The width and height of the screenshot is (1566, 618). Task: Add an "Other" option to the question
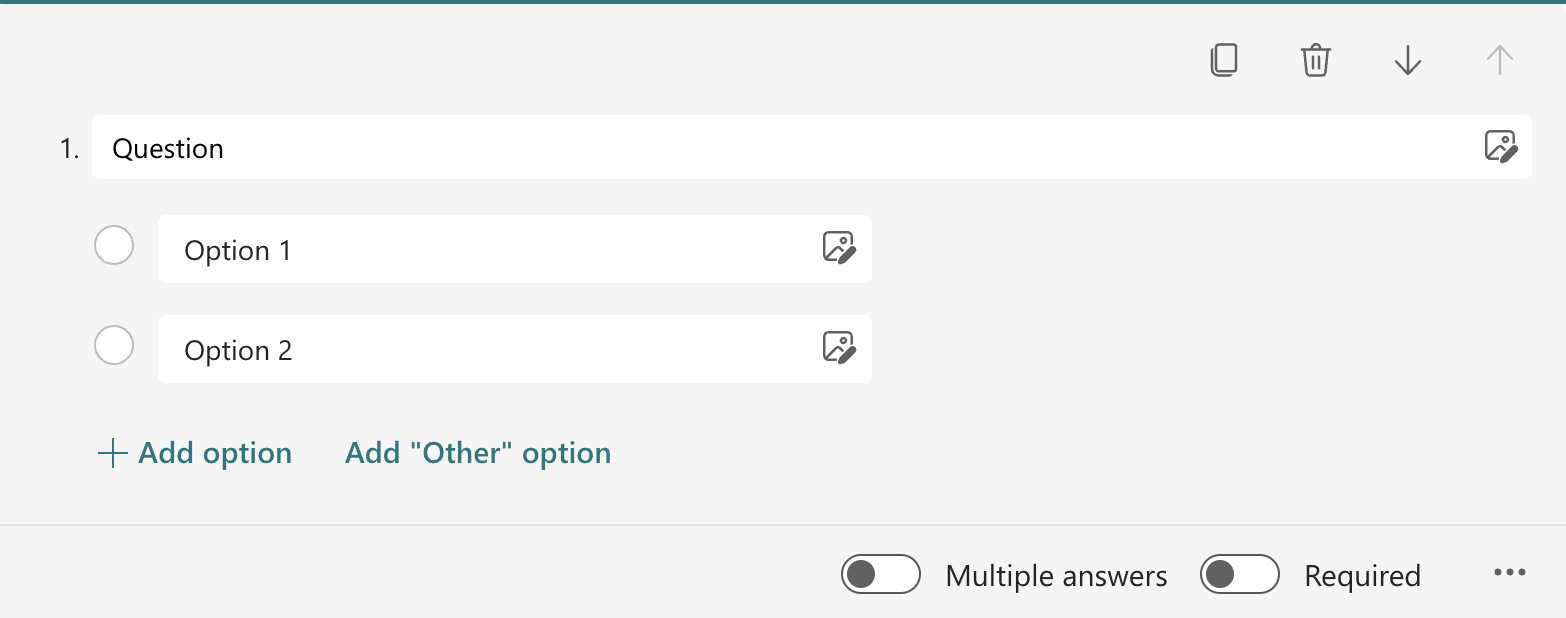click(x=478, y=454)
